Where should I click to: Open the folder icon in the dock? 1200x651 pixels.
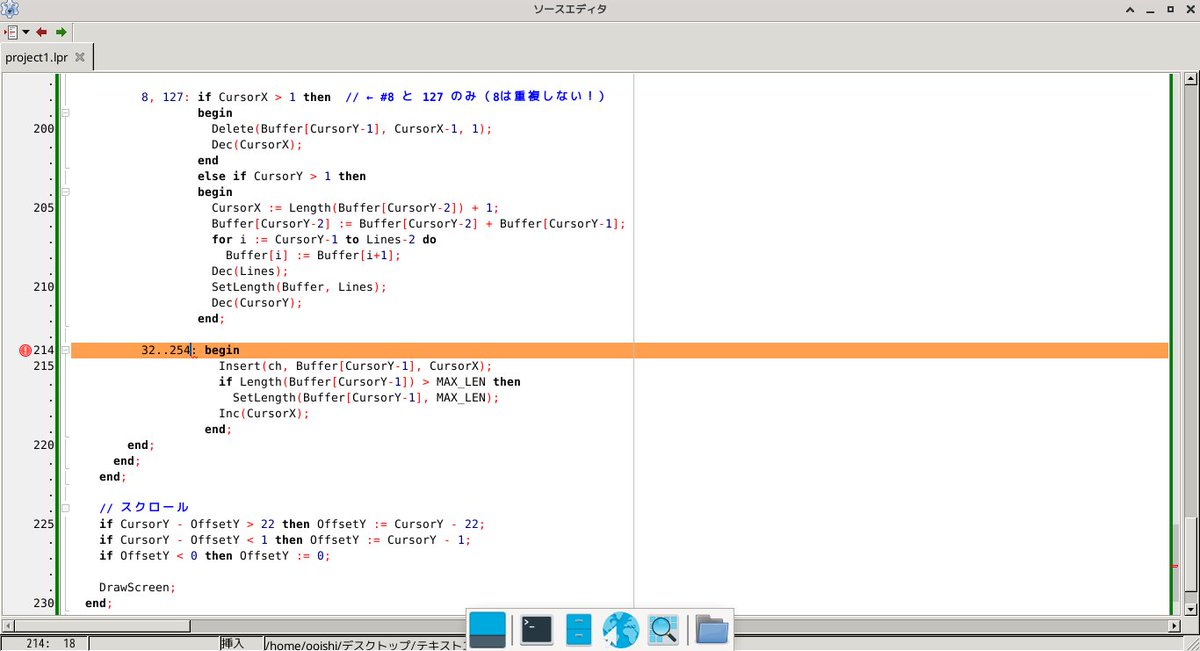711,629
